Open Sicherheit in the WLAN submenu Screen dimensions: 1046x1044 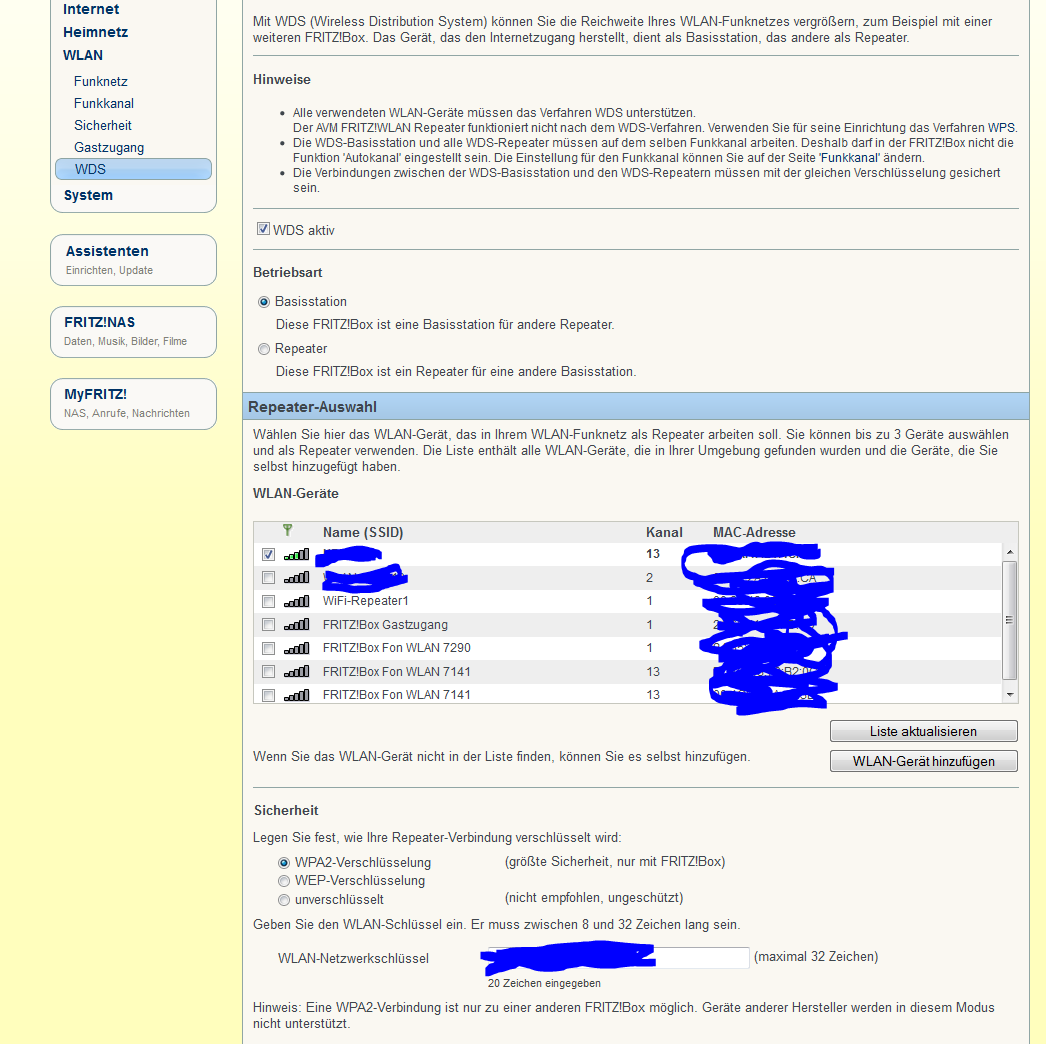[103, 125]
